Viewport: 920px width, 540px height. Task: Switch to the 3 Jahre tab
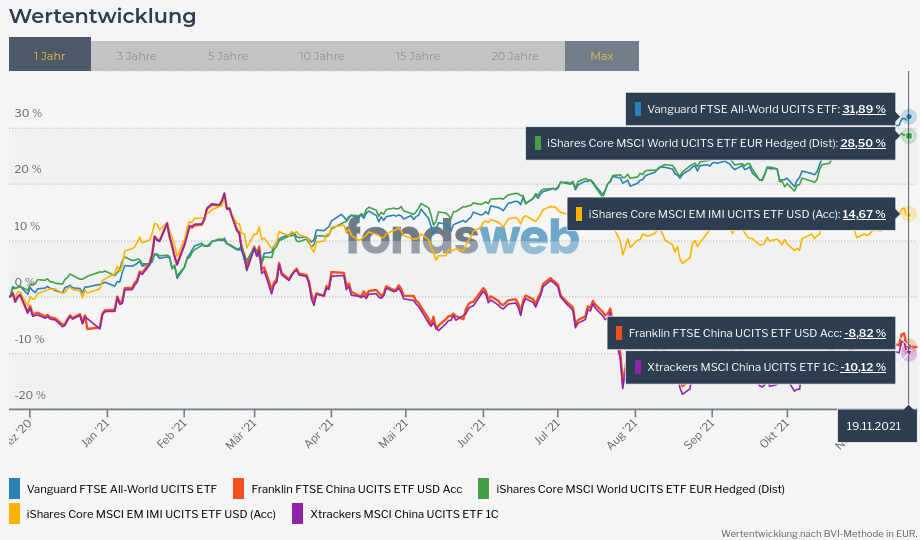[x=136, y=55]
